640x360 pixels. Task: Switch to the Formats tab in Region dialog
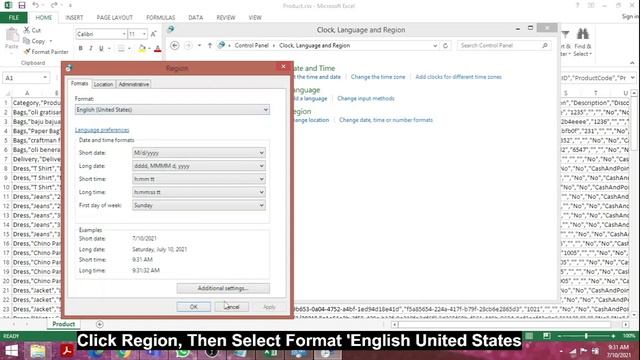click(79, 84)
